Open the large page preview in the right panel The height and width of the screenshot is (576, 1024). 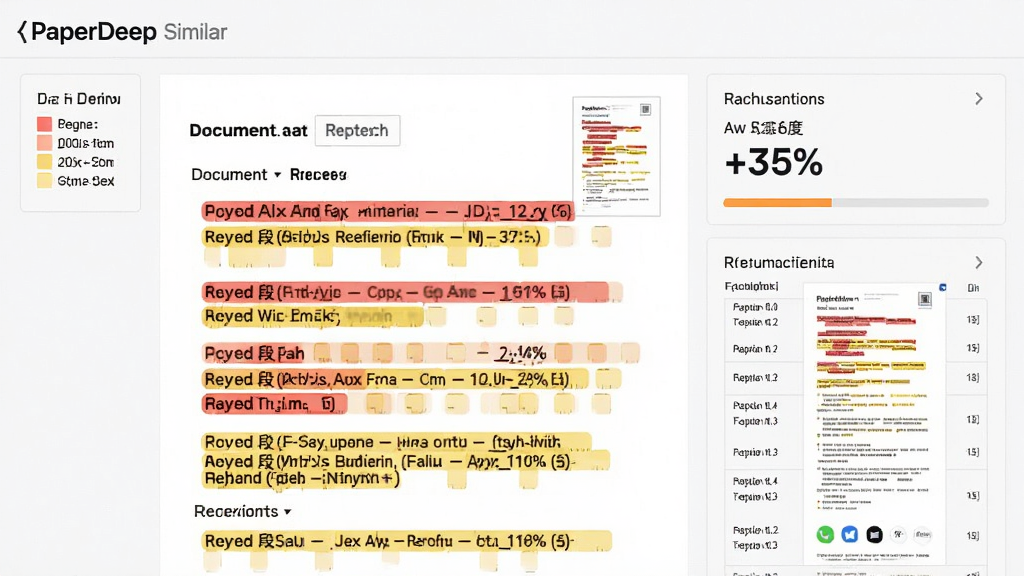coord(874,423)
